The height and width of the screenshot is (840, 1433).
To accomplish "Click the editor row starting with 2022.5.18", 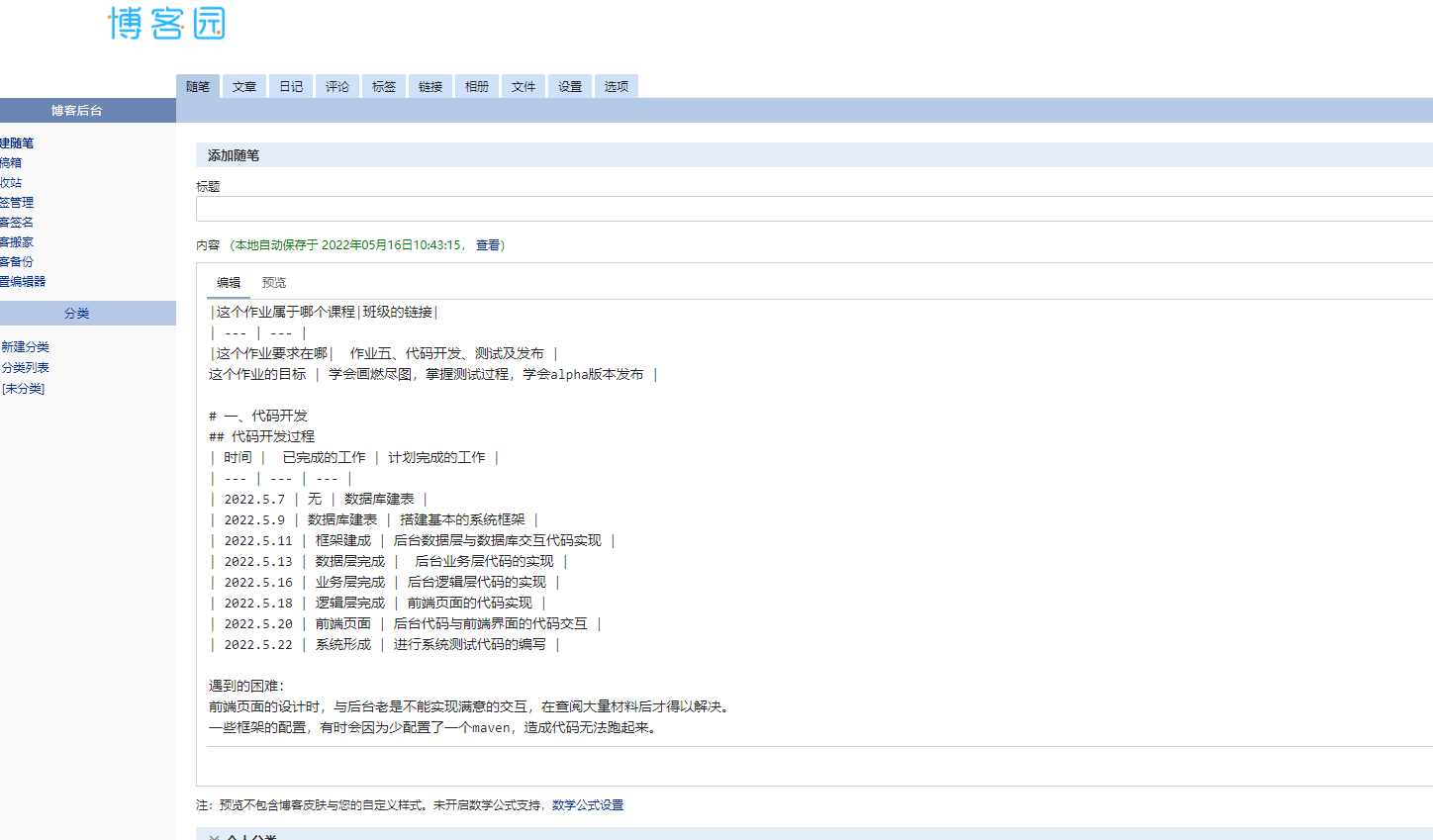I will click(378, 603).
